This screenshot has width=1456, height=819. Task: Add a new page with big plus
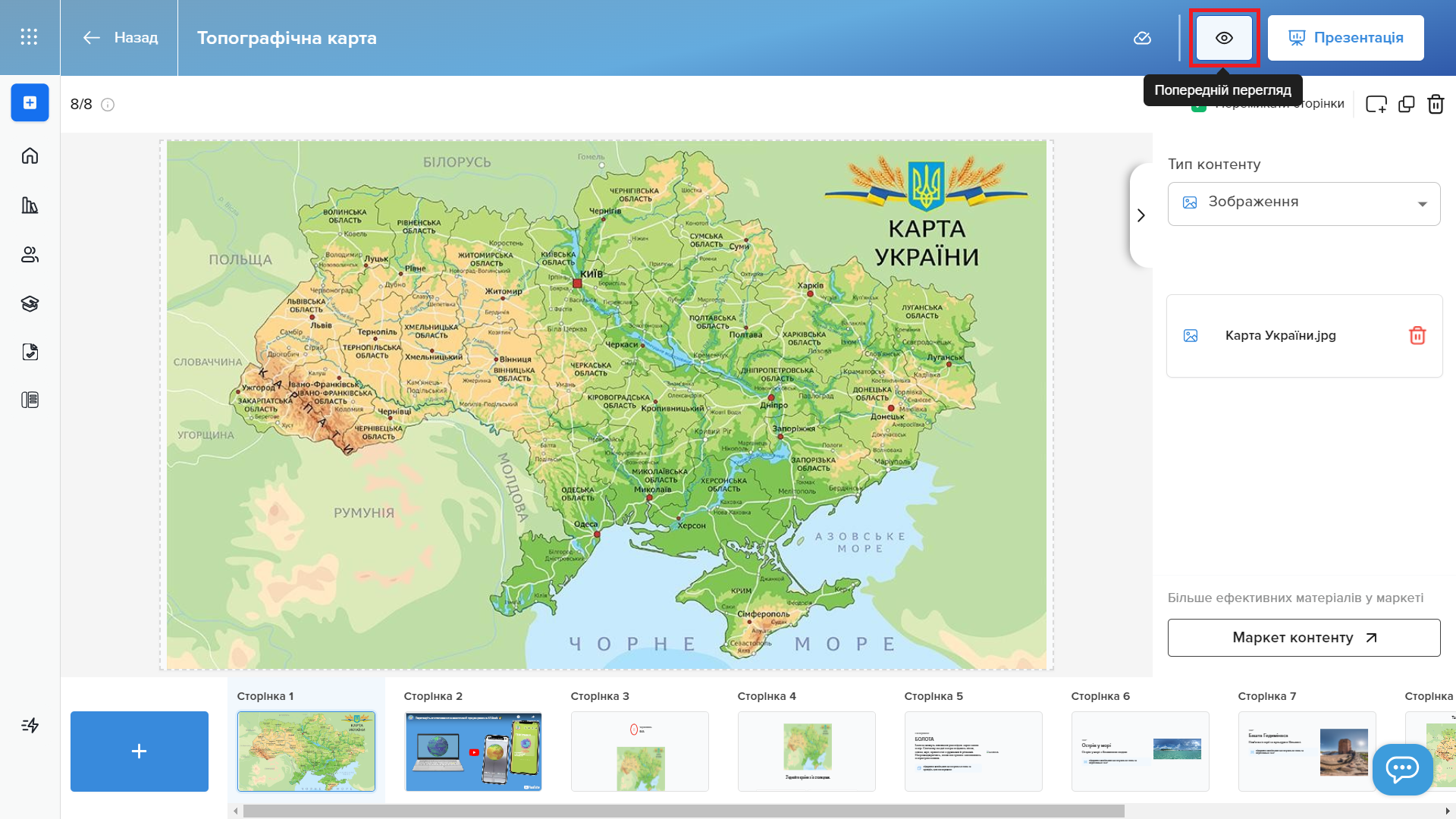coord(140,752)
